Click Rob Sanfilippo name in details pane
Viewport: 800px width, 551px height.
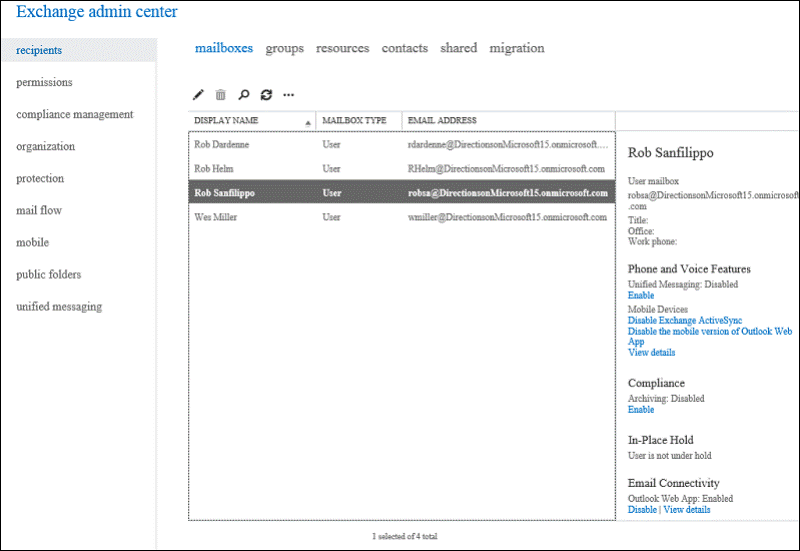(670, 153)
